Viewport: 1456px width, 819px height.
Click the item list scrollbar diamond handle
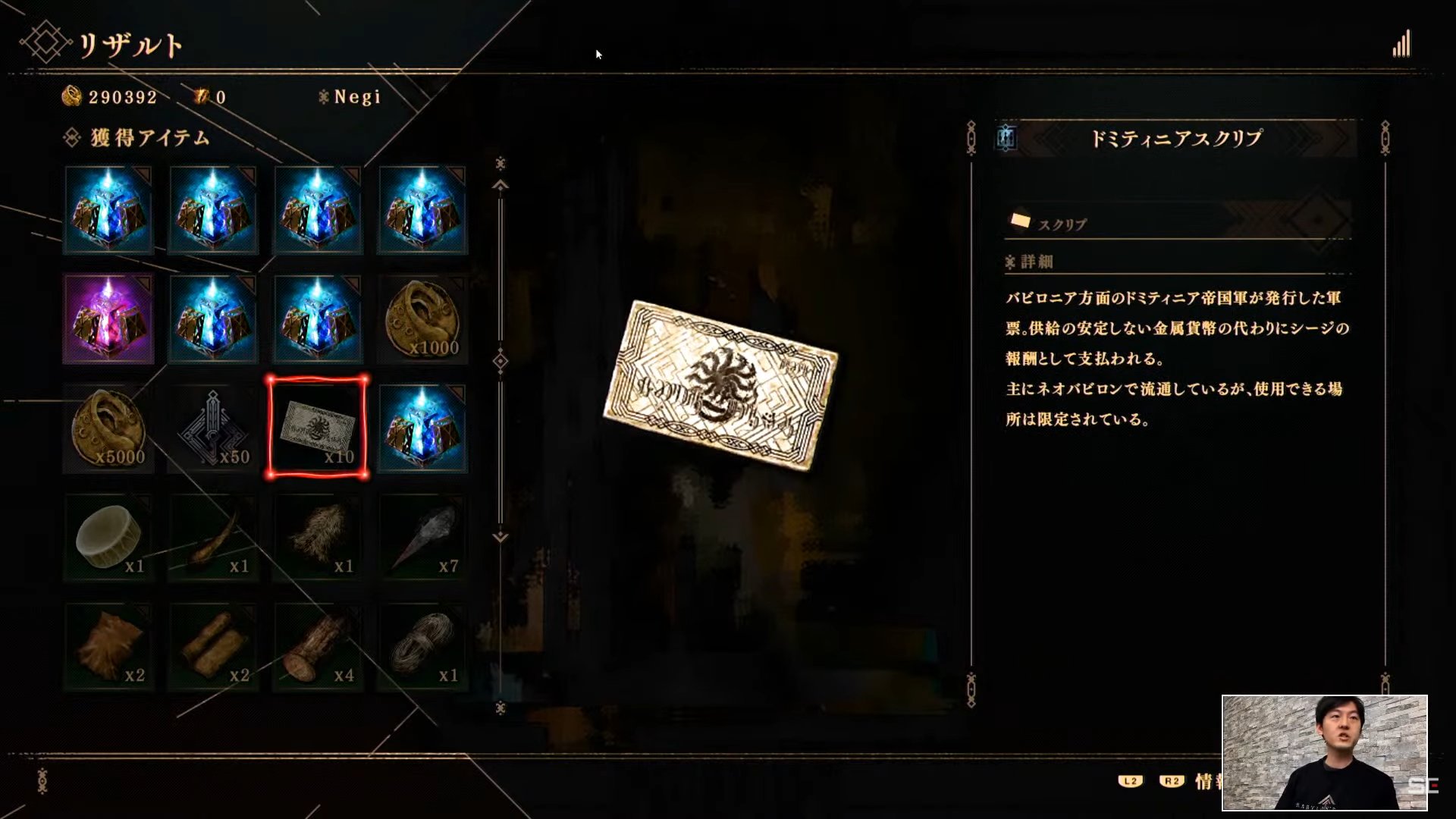pyautogui.click(x=500, y=361)
